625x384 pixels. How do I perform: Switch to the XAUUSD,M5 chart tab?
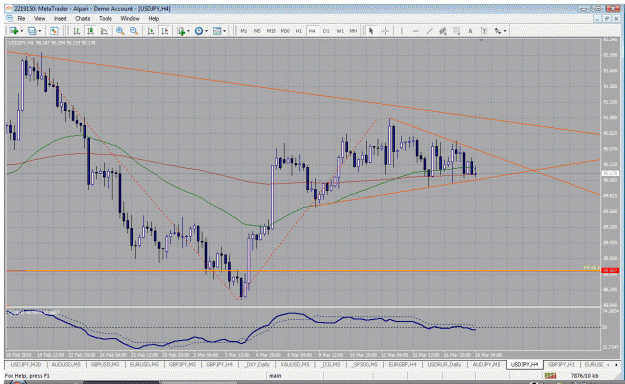pos(295,365)
